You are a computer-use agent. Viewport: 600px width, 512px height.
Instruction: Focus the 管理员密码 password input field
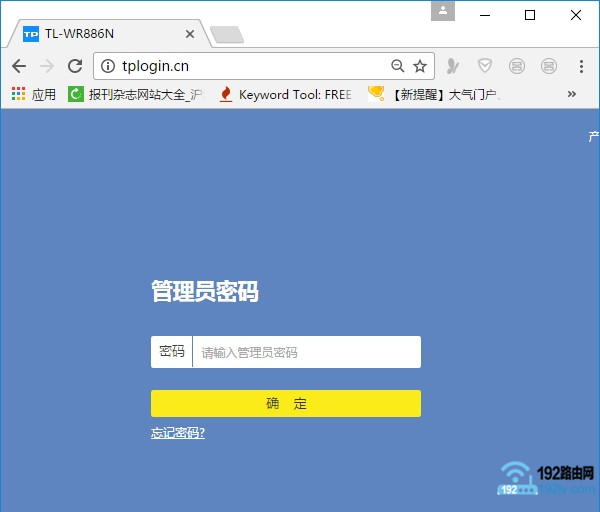(305, 352)
